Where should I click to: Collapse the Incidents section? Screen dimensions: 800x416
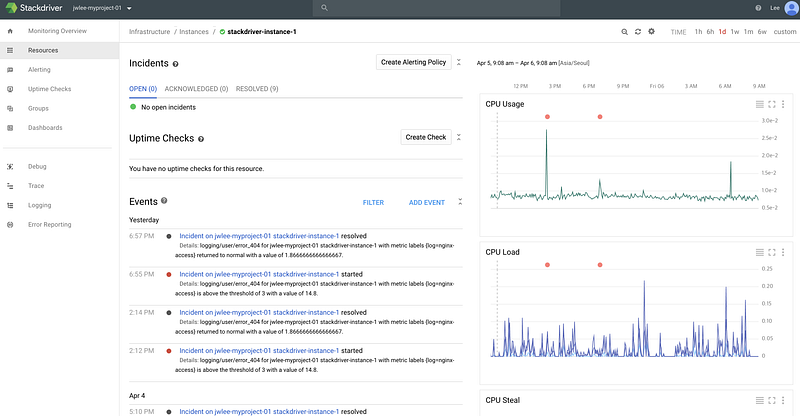pos(459,62)
